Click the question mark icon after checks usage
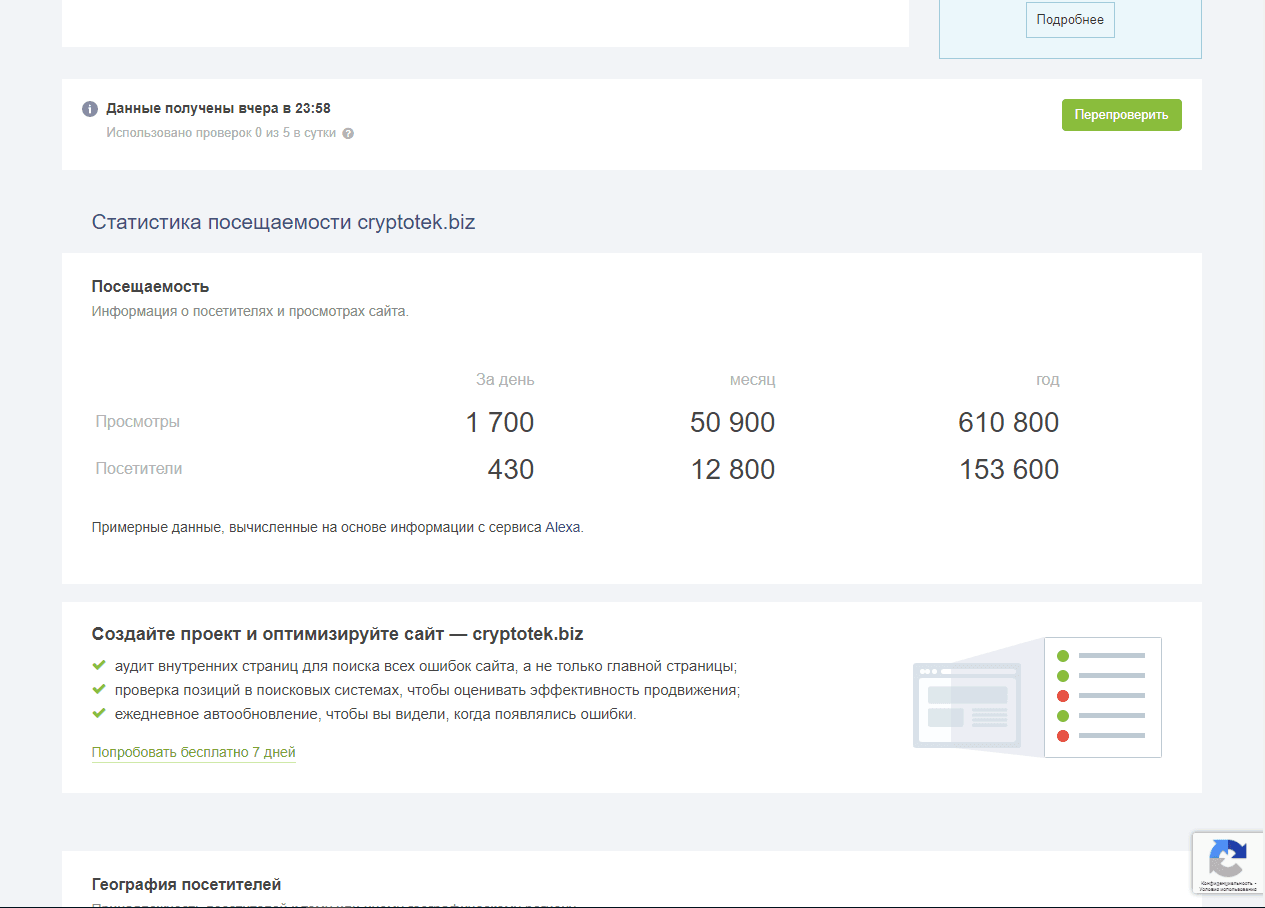Image resolution: width=1265 pixels, height=908 pixels. click(x=348, y=134)
